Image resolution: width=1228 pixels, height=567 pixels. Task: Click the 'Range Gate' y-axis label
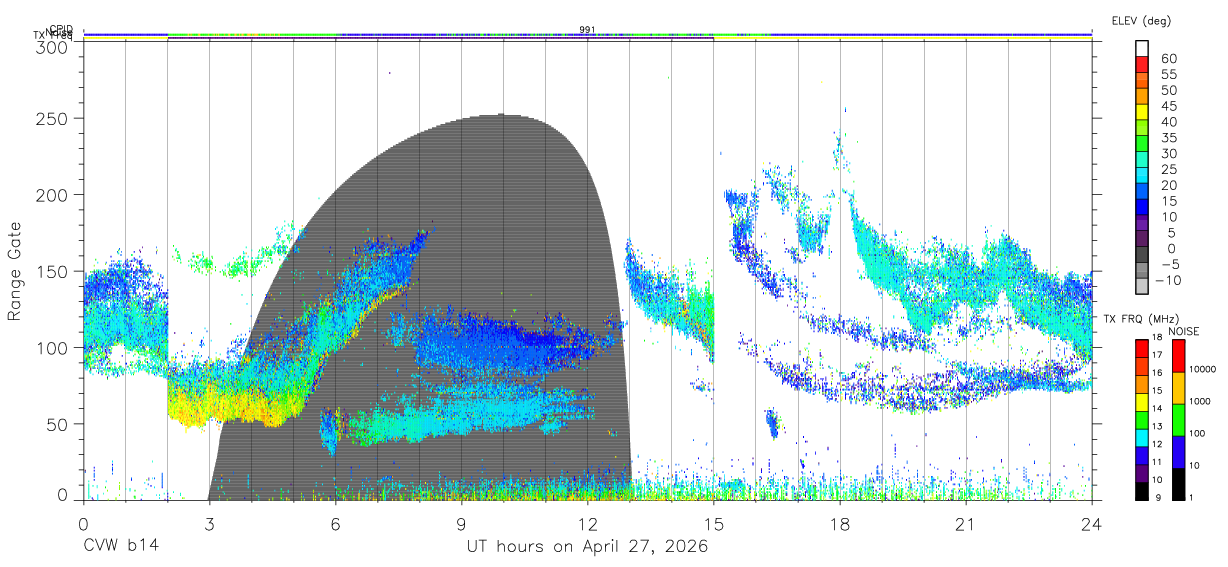click(15, 272)
